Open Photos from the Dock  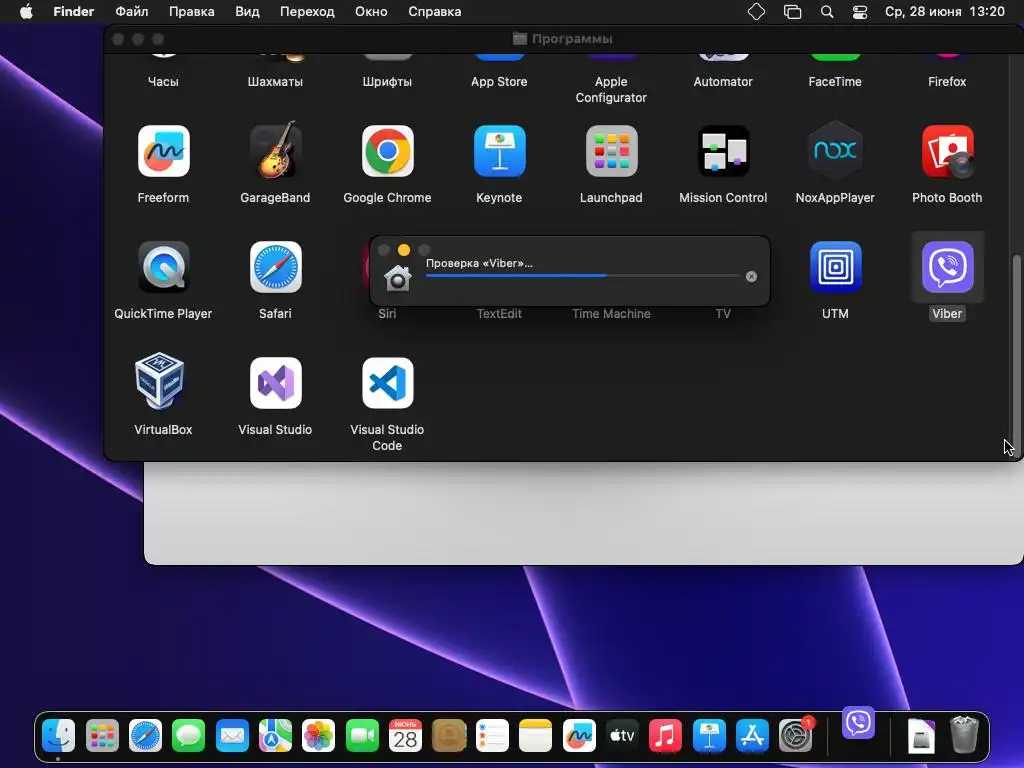318,736
